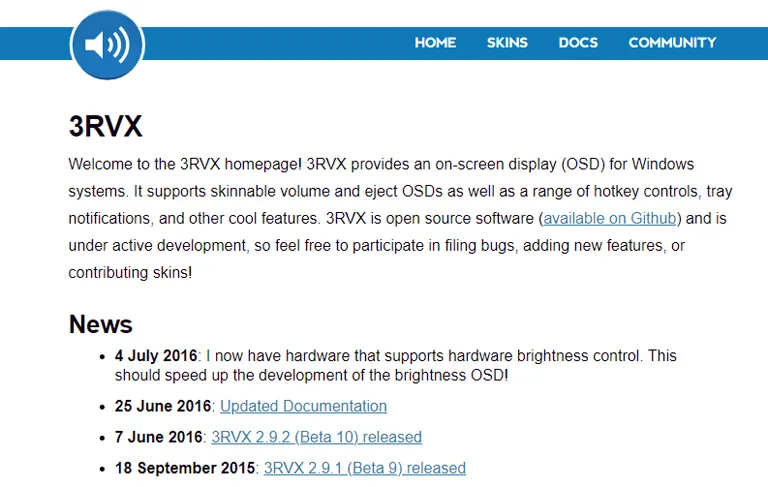The height and width of the screenshot is (487, 768).
Task: Click the '18 September 2015' news date
Action: point(185,468)
